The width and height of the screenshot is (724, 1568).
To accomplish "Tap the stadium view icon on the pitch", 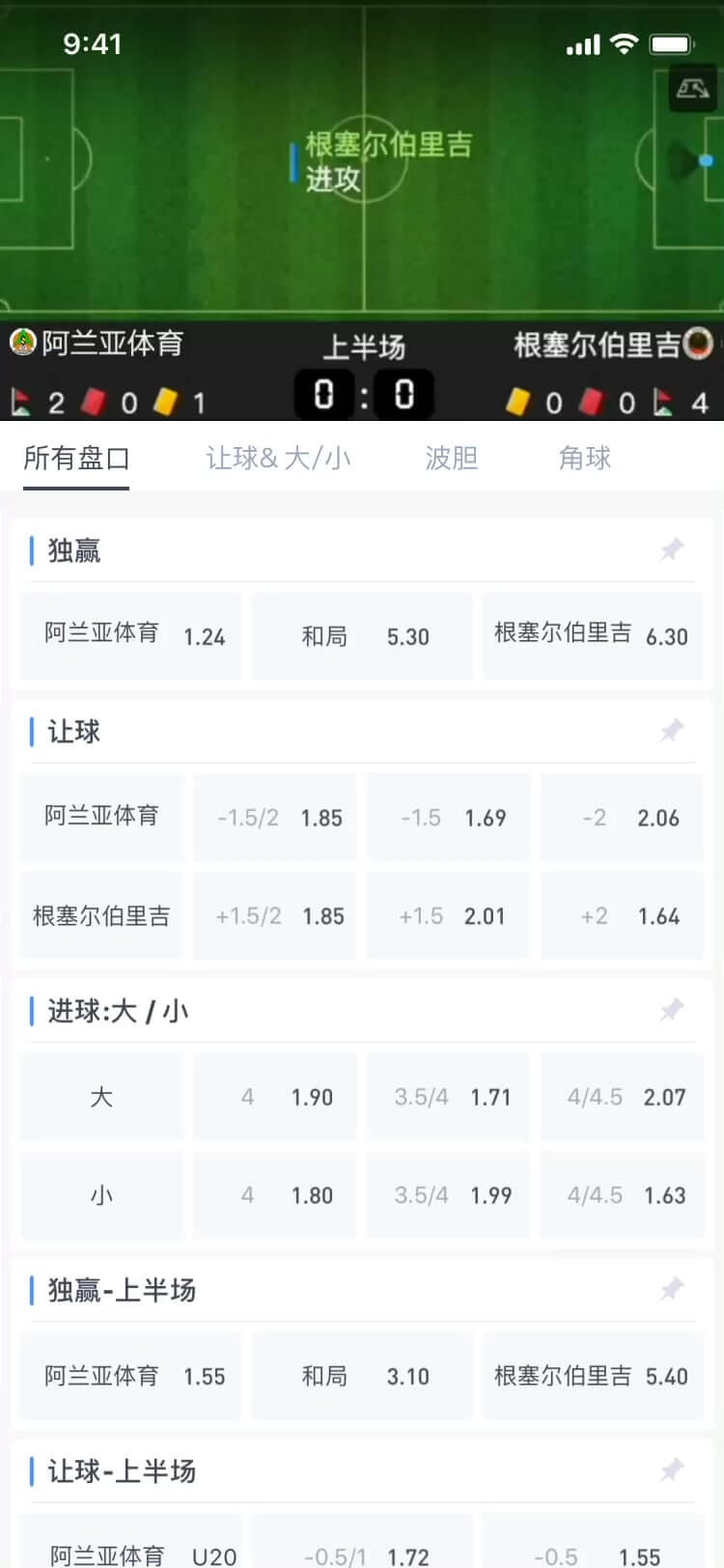I will pyautogui.click(x=692, y=90).
